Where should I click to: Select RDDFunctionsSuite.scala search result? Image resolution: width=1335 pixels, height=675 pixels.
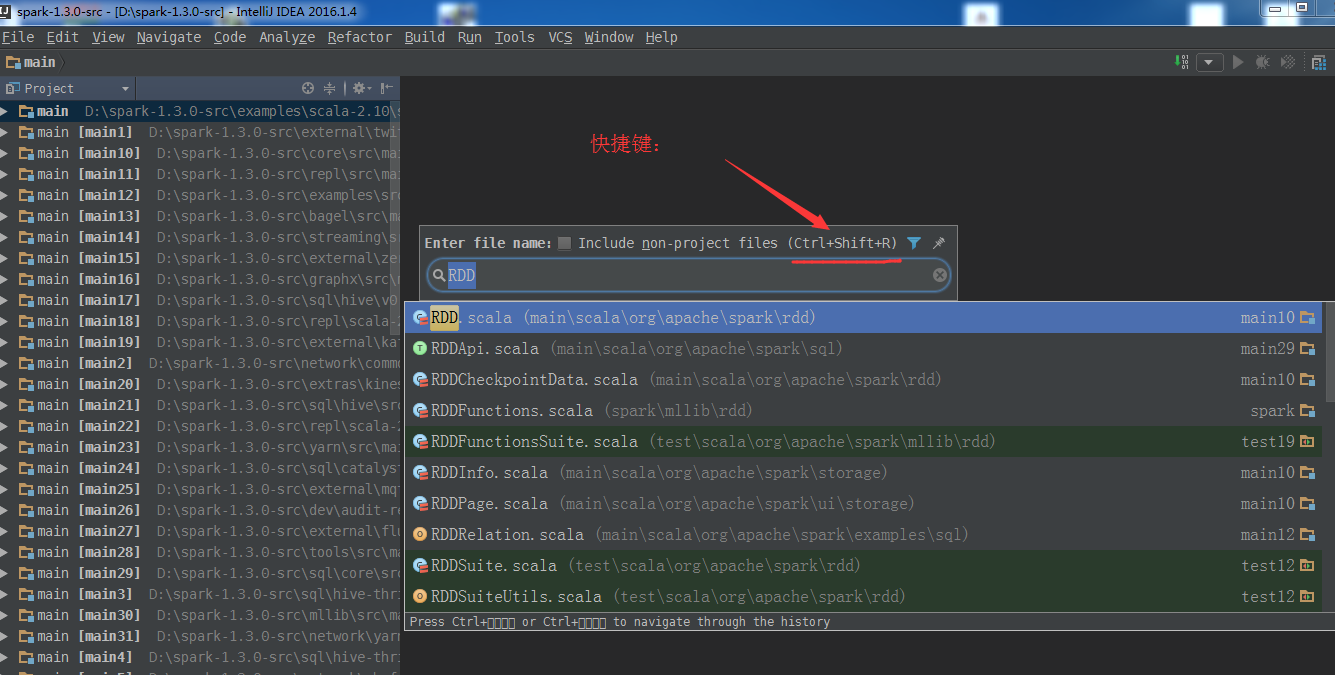click(864, 442)
